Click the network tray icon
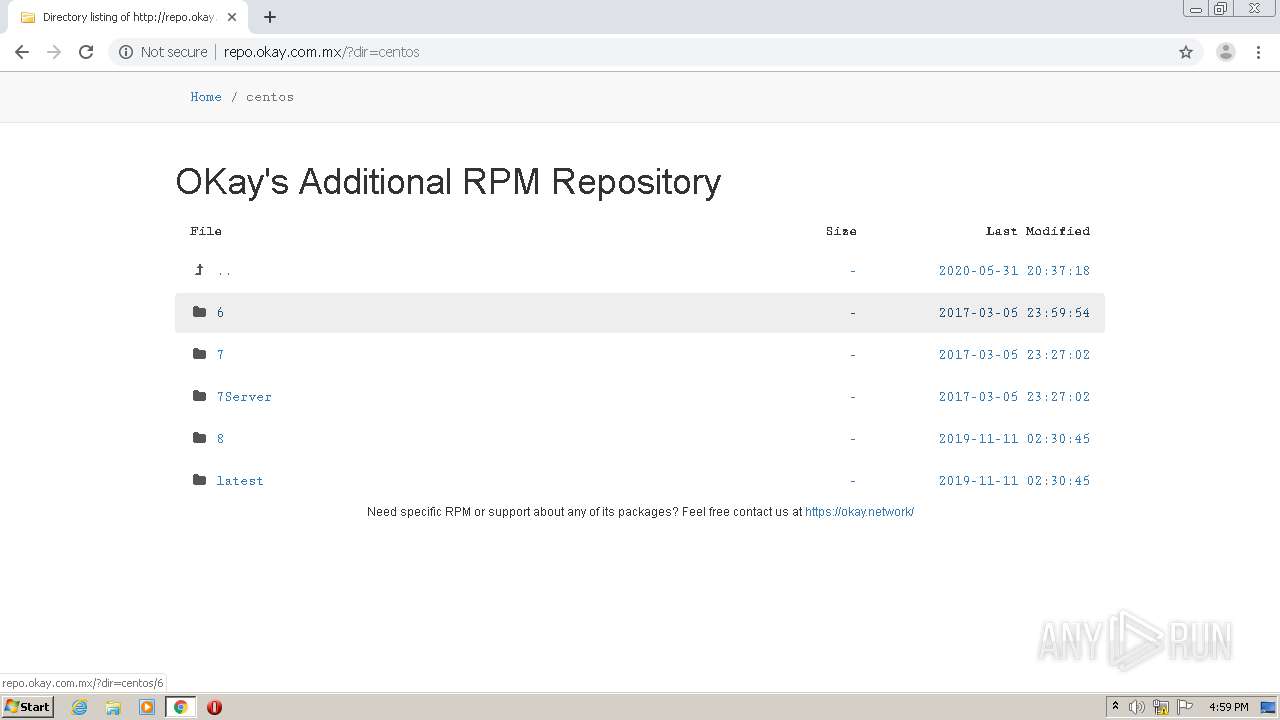1280x720 pixels. (x=1161, y=707)
